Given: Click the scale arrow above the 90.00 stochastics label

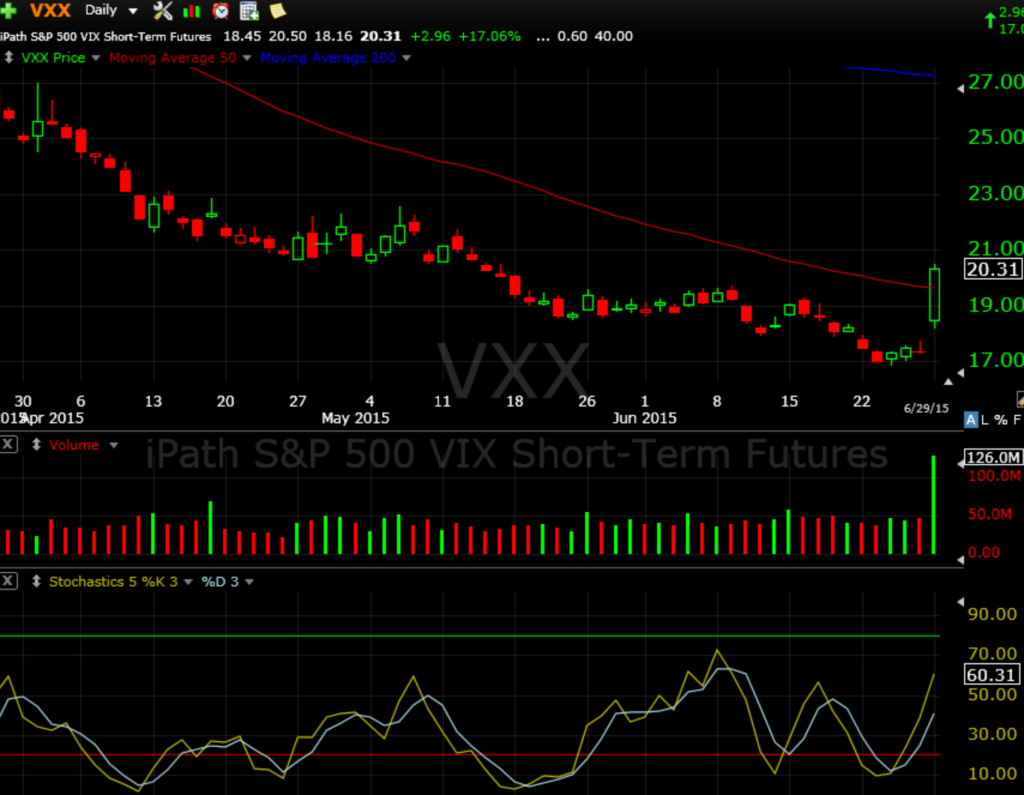Looking at the screenshot, I should (961, 602).
